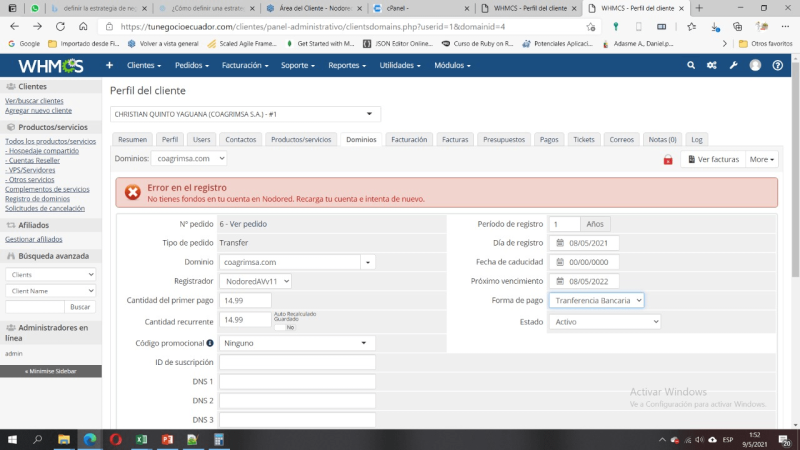Open the wrench setup icon
The image size is (800, 450).
pos(734,65)
